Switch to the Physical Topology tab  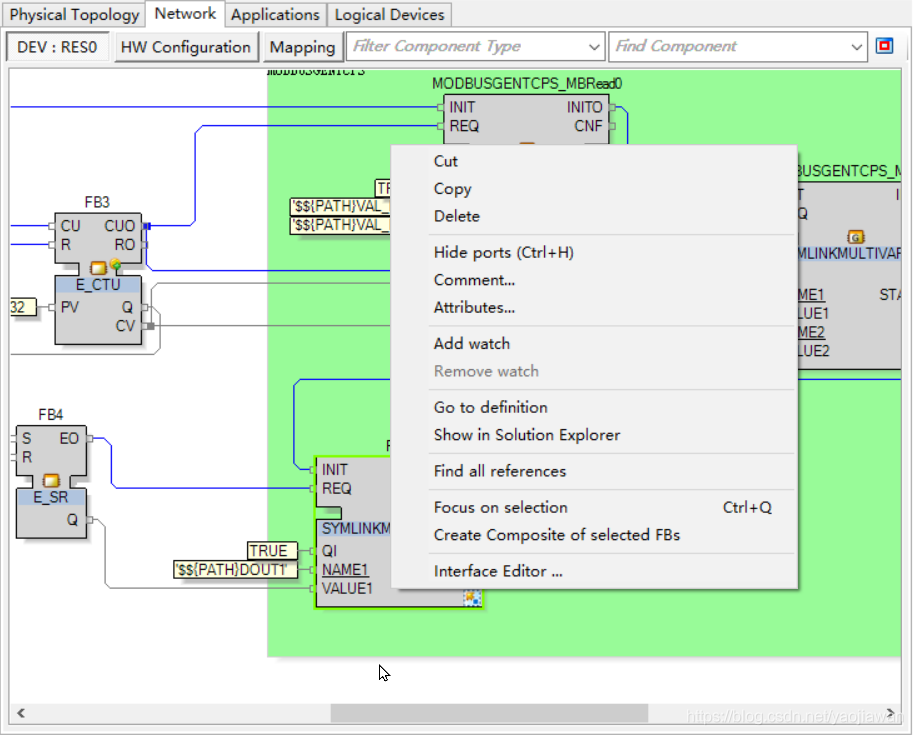pos(74,15)
